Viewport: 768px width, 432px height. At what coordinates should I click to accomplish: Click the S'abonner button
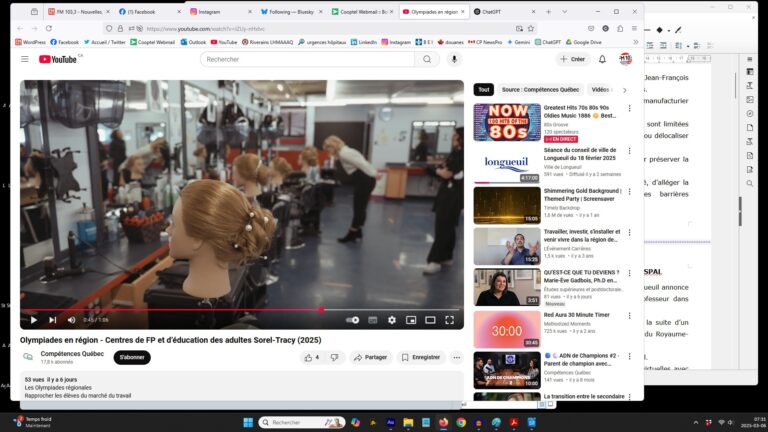(132, 357)
